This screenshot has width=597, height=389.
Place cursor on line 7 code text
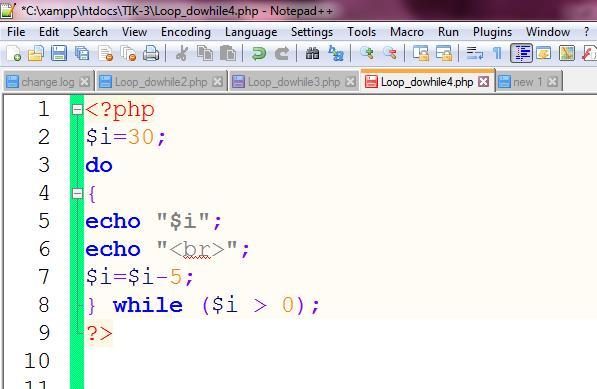(140, 277)
